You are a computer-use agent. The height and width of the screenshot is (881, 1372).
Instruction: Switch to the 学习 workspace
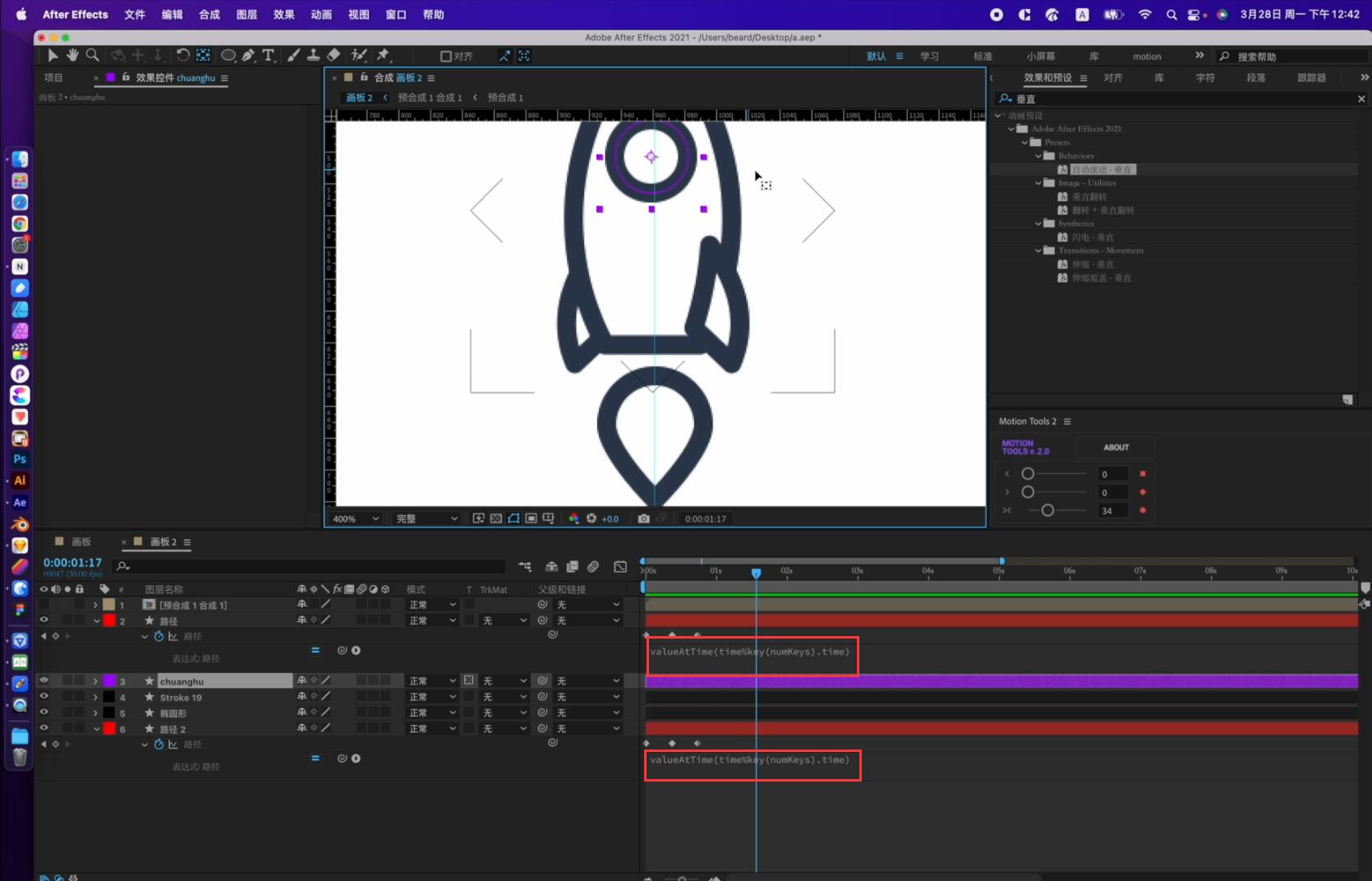(929, 56)
